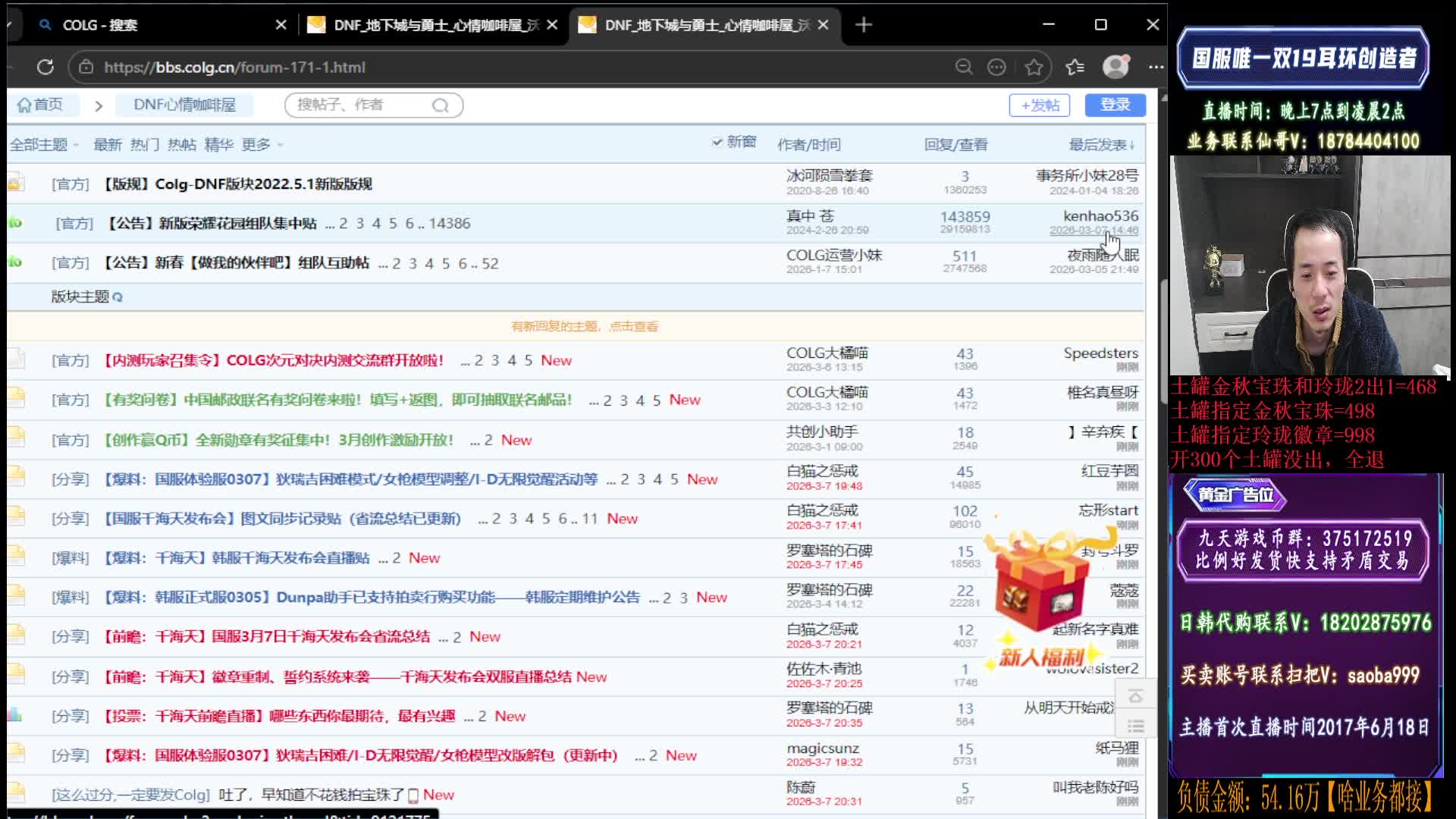Add page to favorites star icon
This screenshot has width=1456, height=819.
pyautogui.click(x=1034, y=67)
